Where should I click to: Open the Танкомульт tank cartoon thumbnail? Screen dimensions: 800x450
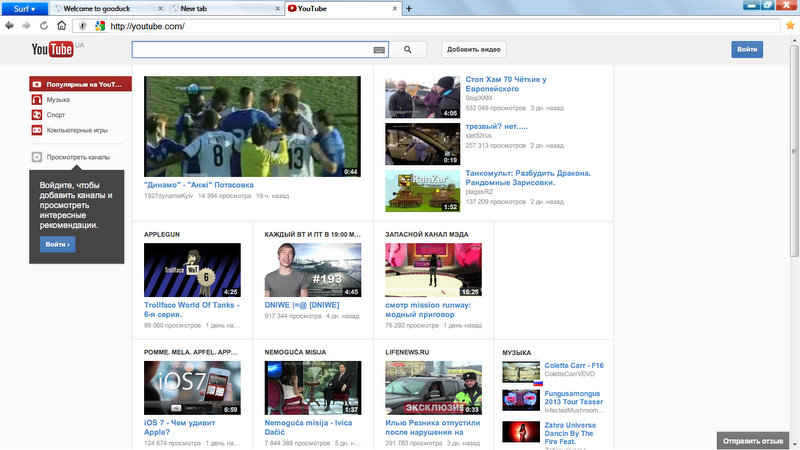point(422,191)
